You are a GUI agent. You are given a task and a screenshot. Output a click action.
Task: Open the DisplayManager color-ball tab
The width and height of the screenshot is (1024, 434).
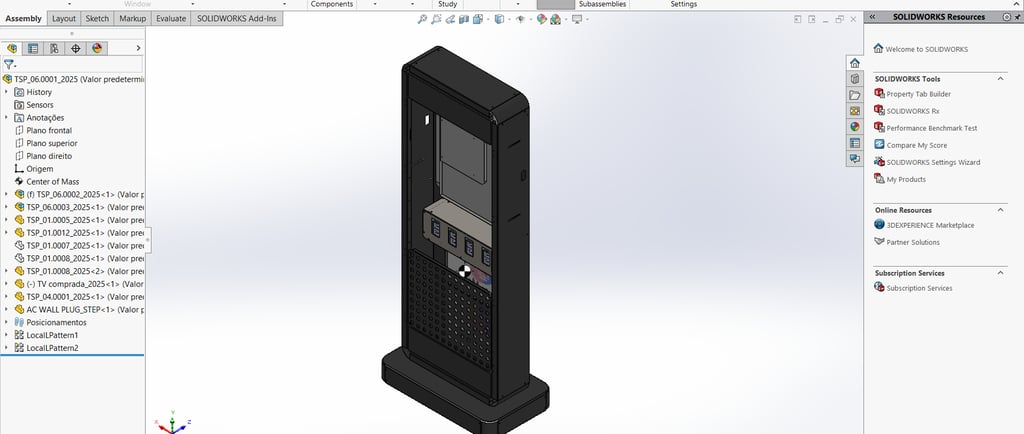tap(97, 48)
